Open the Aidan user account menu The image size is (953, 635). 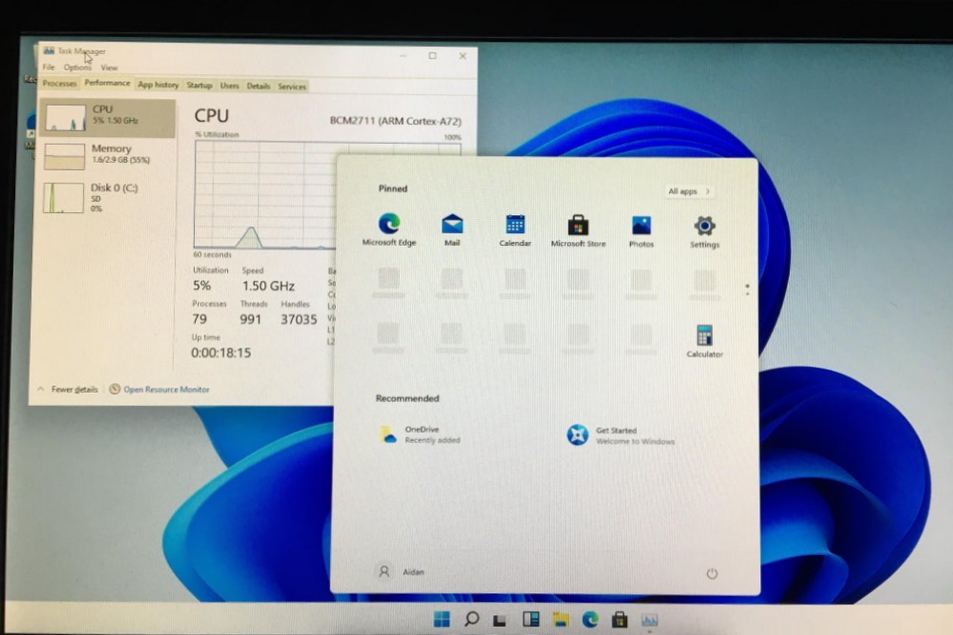(x=401, y=572)
